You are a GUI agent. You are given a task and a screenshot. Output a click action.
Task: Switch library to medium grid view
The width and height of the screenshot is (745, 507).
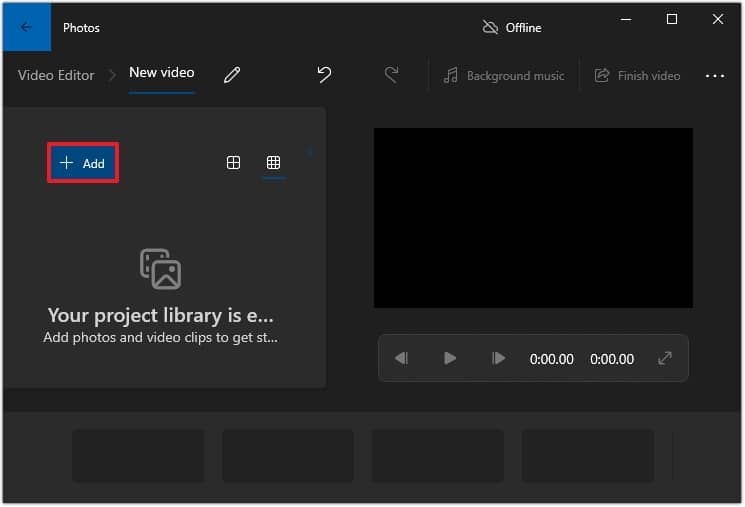(x=233, y=163)
